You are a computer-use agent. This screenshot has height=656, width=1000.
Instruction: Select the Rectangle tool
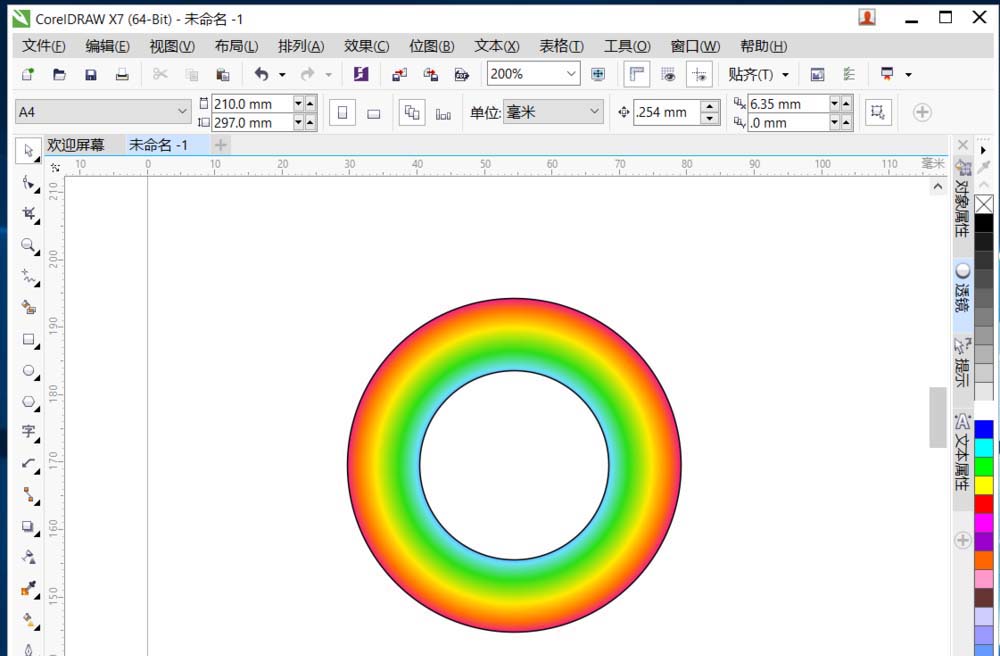pos(28,341)
